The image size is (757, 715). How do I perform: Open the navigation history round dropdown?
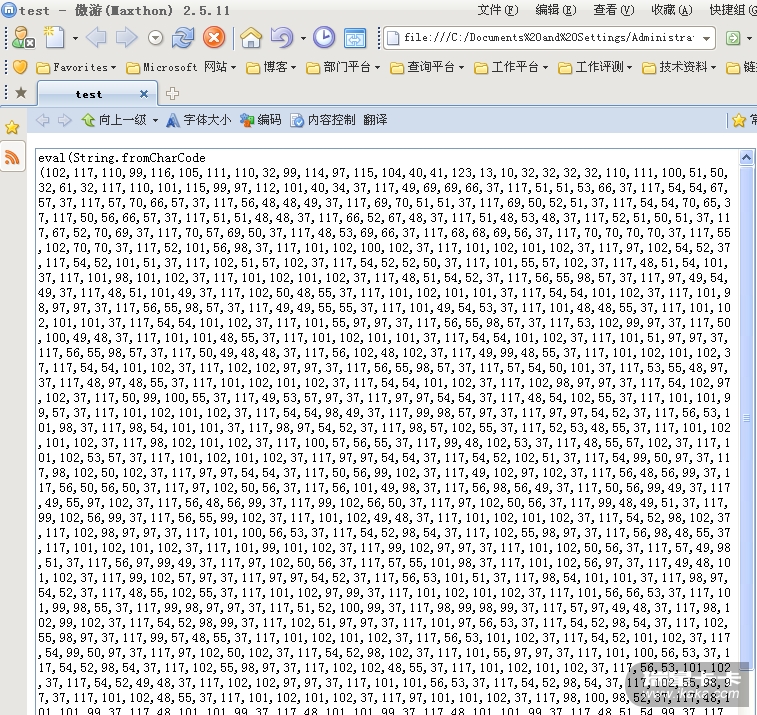point(155,38)
